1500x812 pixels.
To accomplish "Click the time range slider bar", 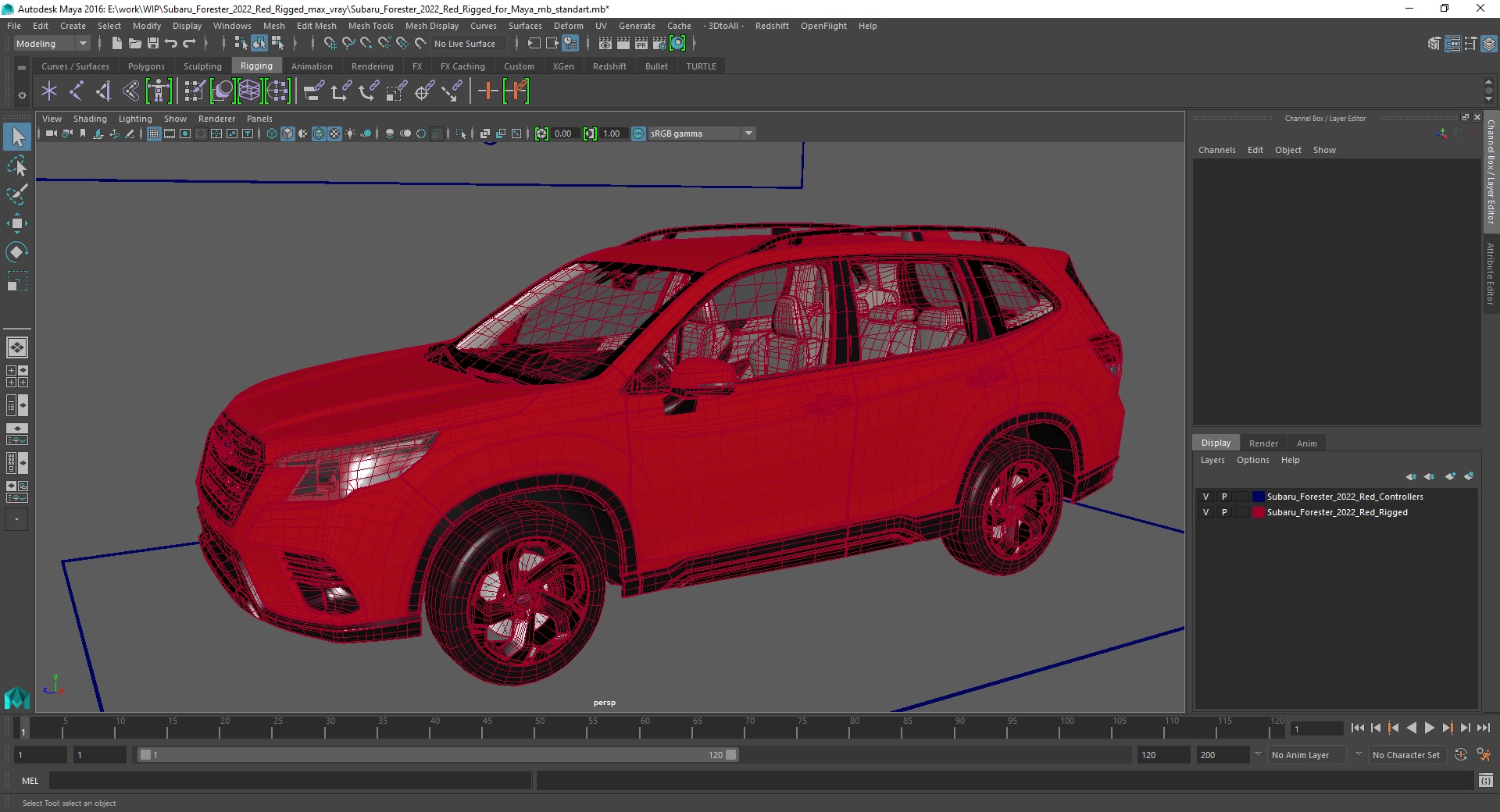I will point(437,755).
